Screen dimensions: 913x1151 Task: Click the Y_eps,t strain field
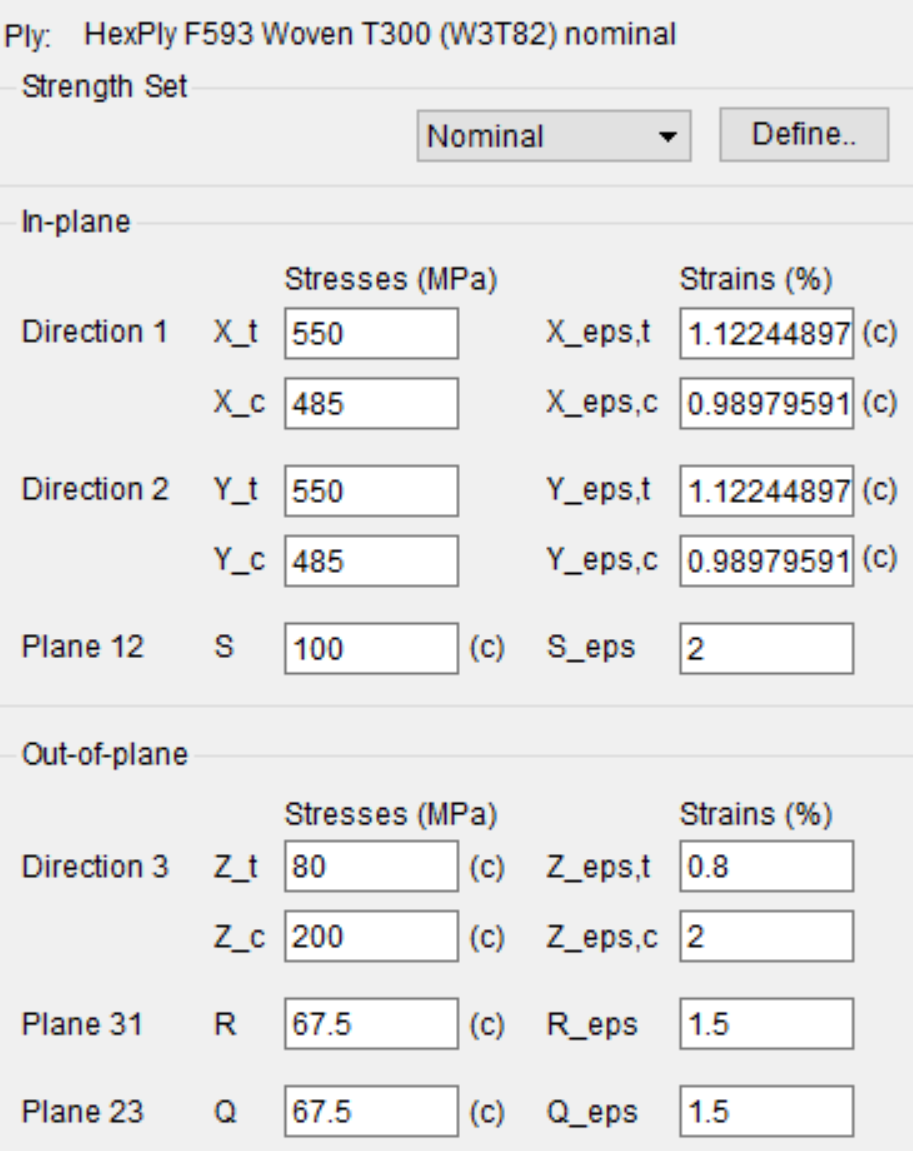pyautogui.click(x=766, y=491)
